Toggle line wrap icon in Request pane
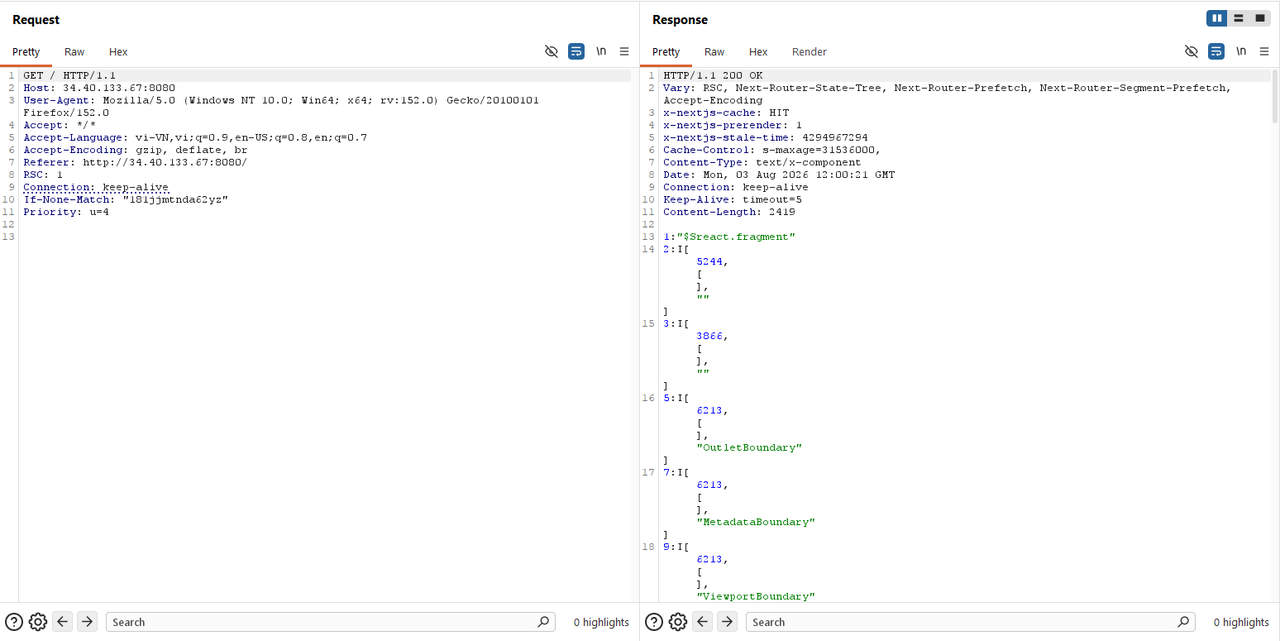 point(576,51)
